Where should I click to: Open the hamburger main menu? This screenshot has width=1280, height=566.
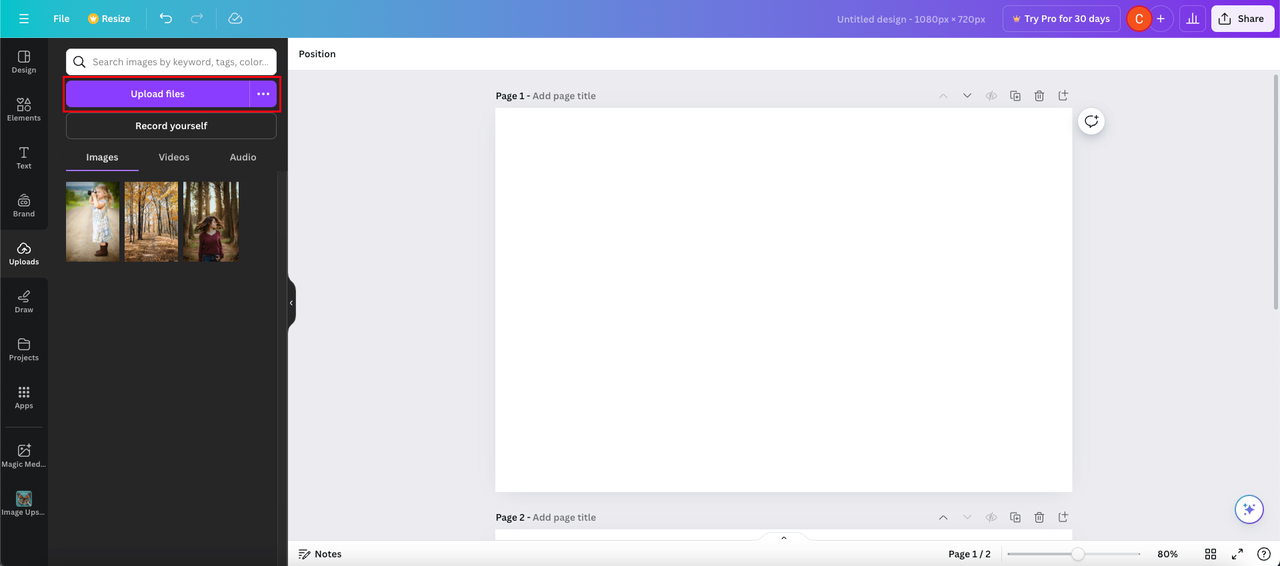(24, 19)
